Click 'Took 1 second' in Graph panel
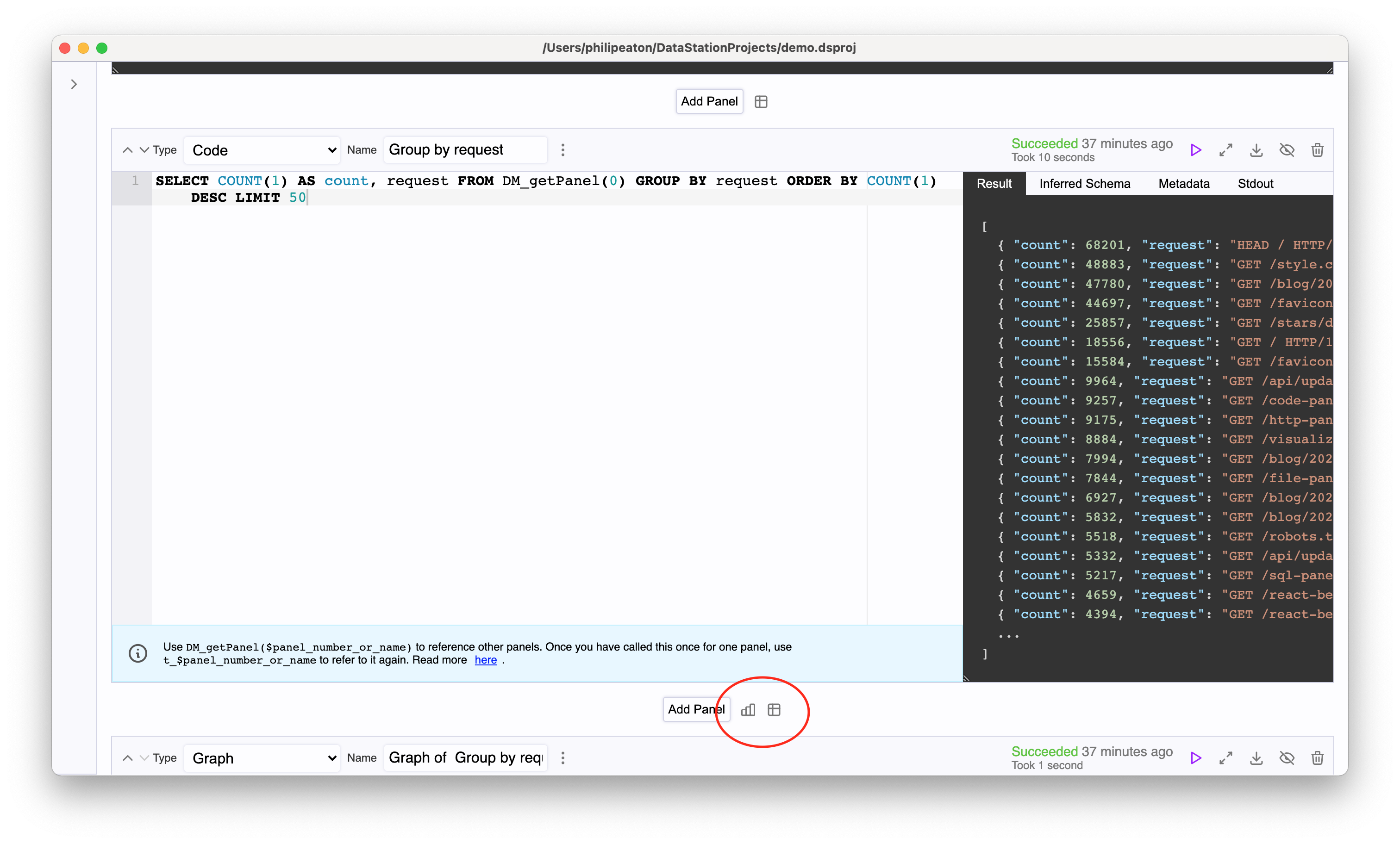 pos(1047,766)
